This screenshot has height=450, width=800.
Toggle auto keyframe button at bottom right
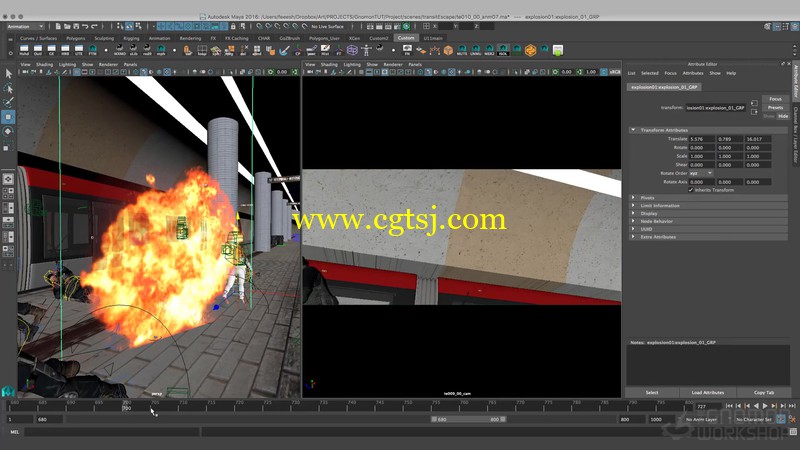click(x=781, y=419)
